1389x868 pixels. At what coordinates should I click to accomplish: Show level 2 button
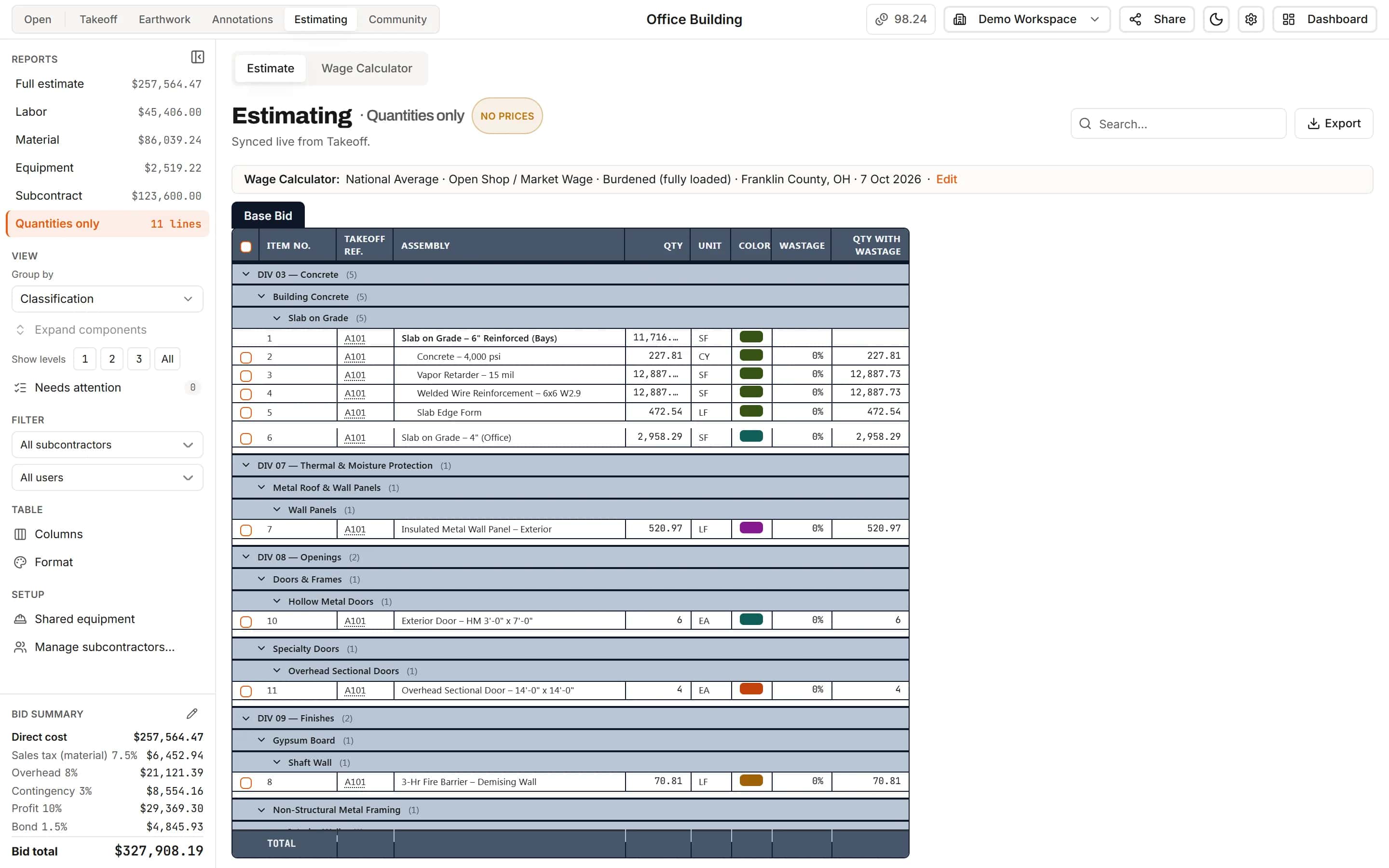click(112, 359)
